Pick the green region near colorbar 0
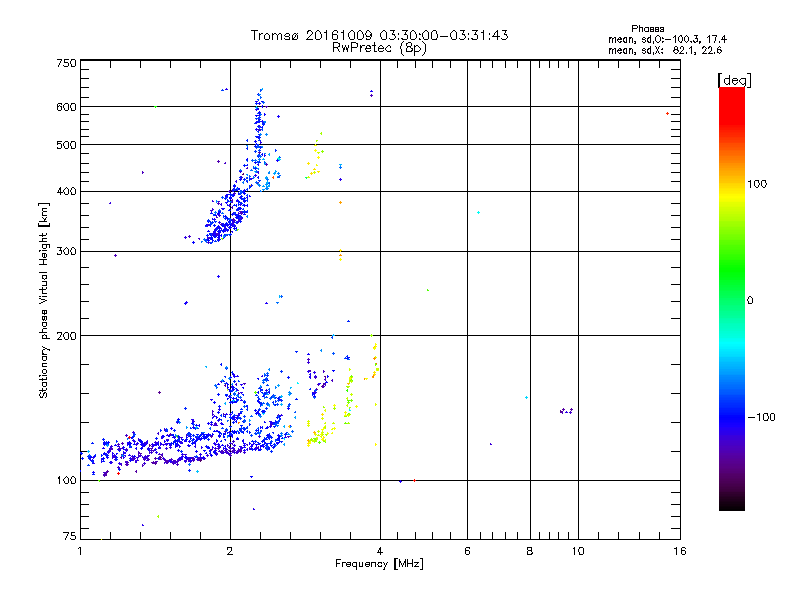 [732, 286]
